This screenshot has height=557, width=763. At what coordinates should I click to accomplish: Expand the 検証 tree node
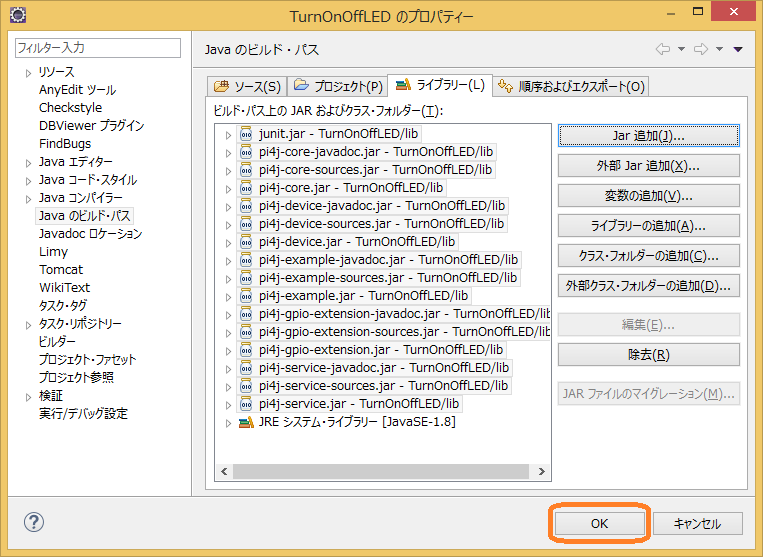click(x=28, y=396)
